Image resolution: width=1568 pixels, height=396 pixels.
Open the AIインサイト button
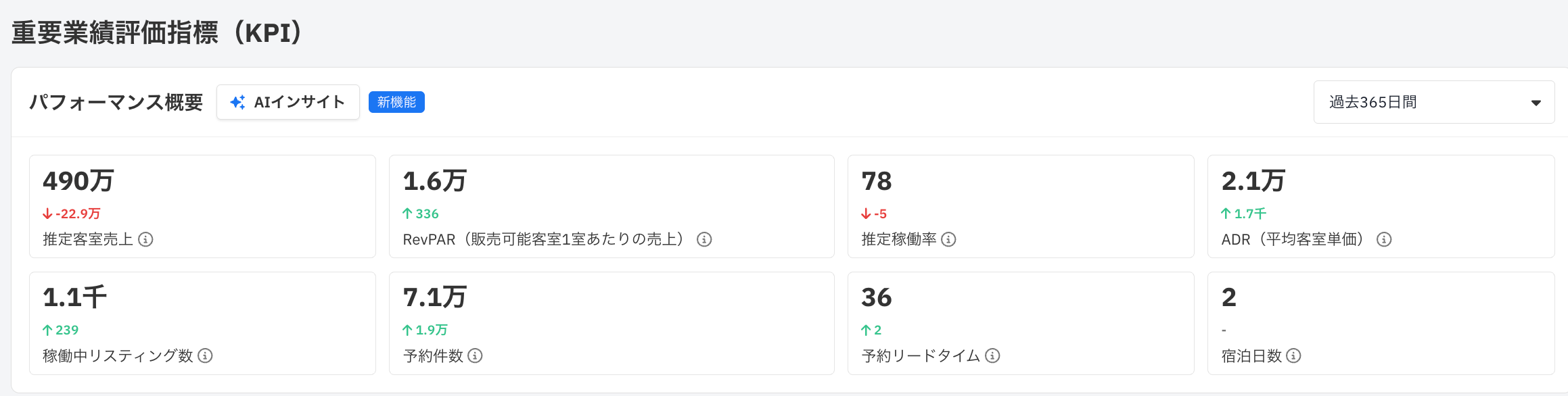(x=288, y=102)
